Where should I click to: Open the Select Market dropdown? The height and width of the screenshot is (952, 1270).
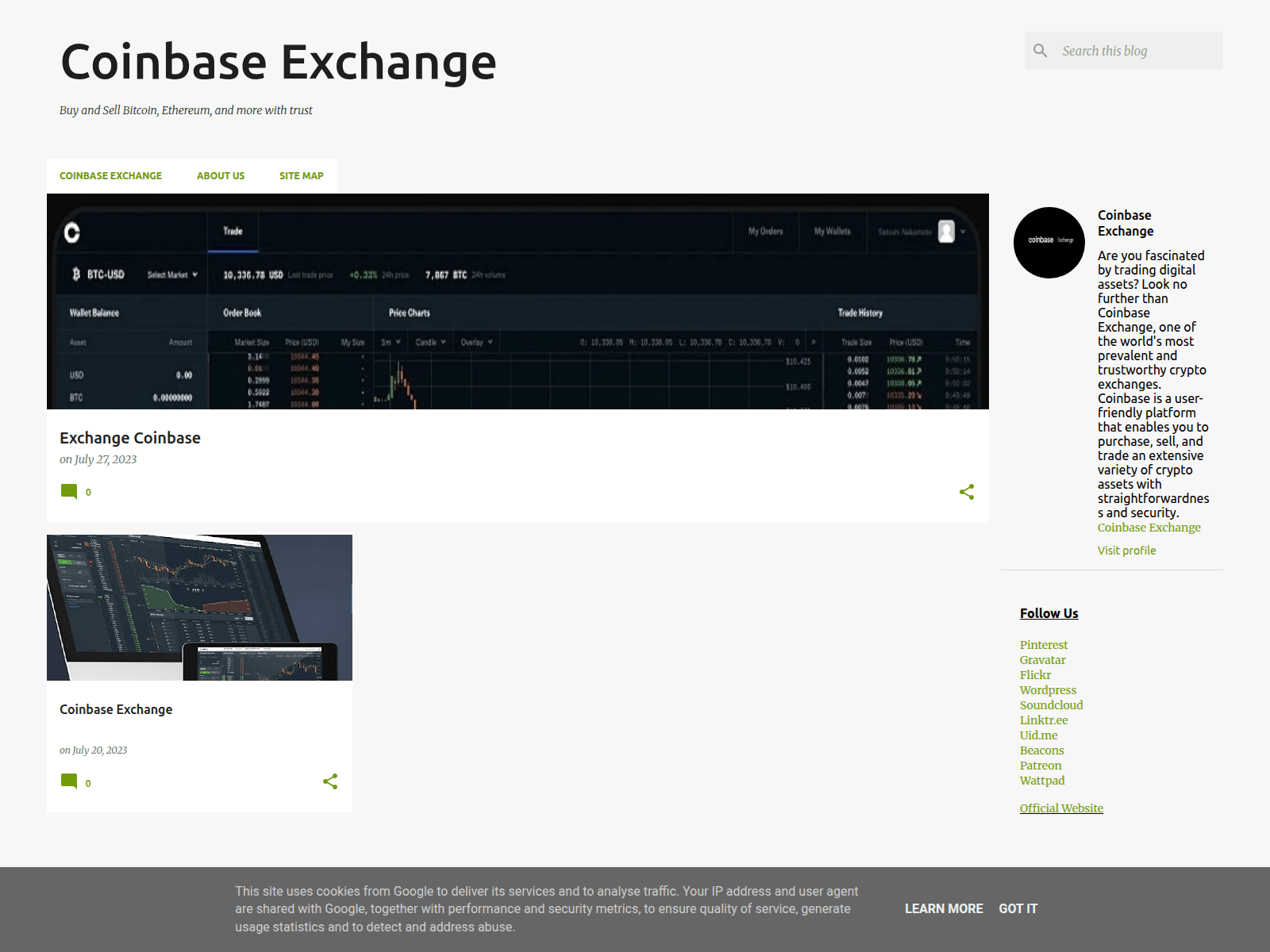click(171, 275)
